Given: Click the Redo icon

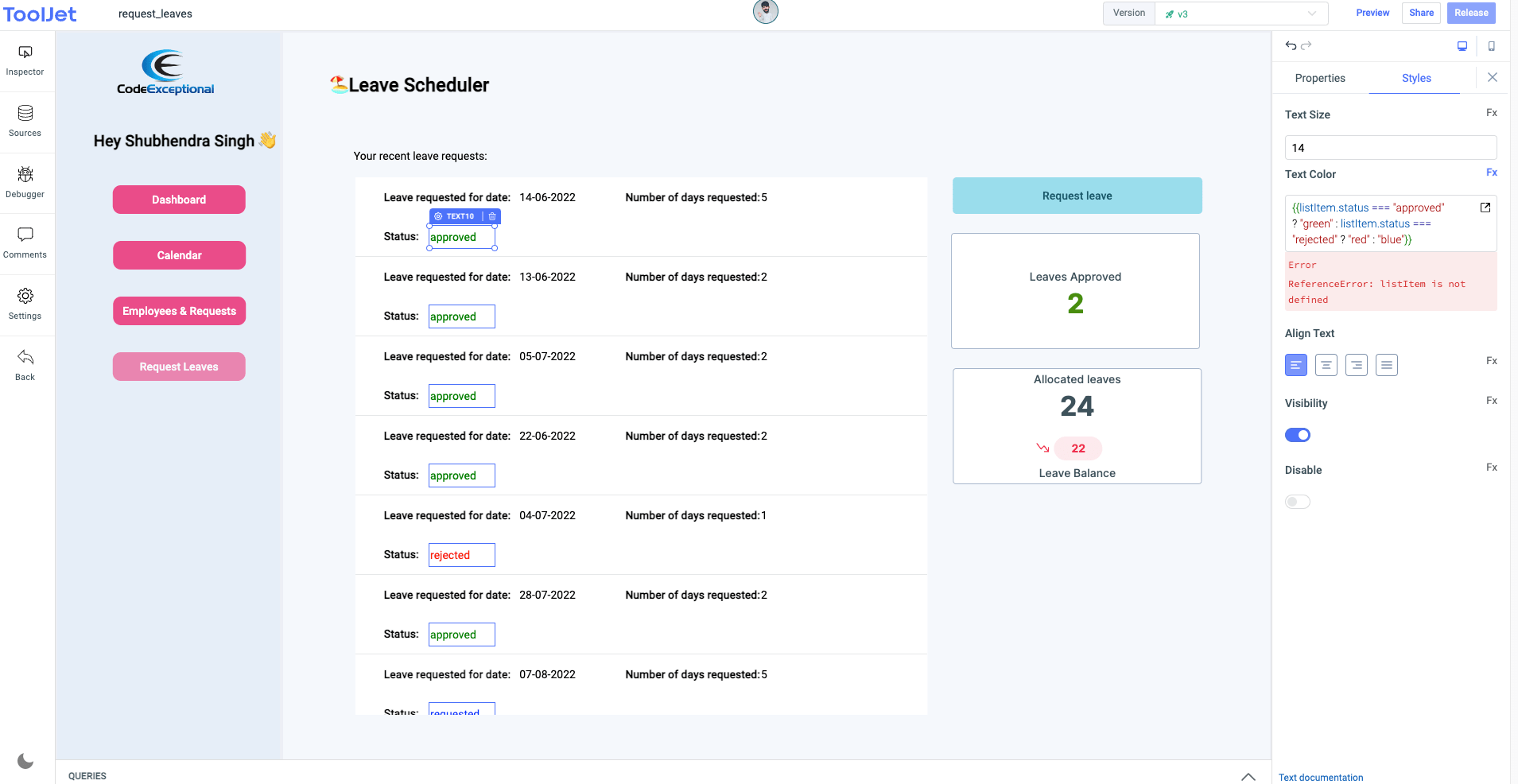Looking at the screenshot, I should pyautogui.click(x=1306, y=45).
